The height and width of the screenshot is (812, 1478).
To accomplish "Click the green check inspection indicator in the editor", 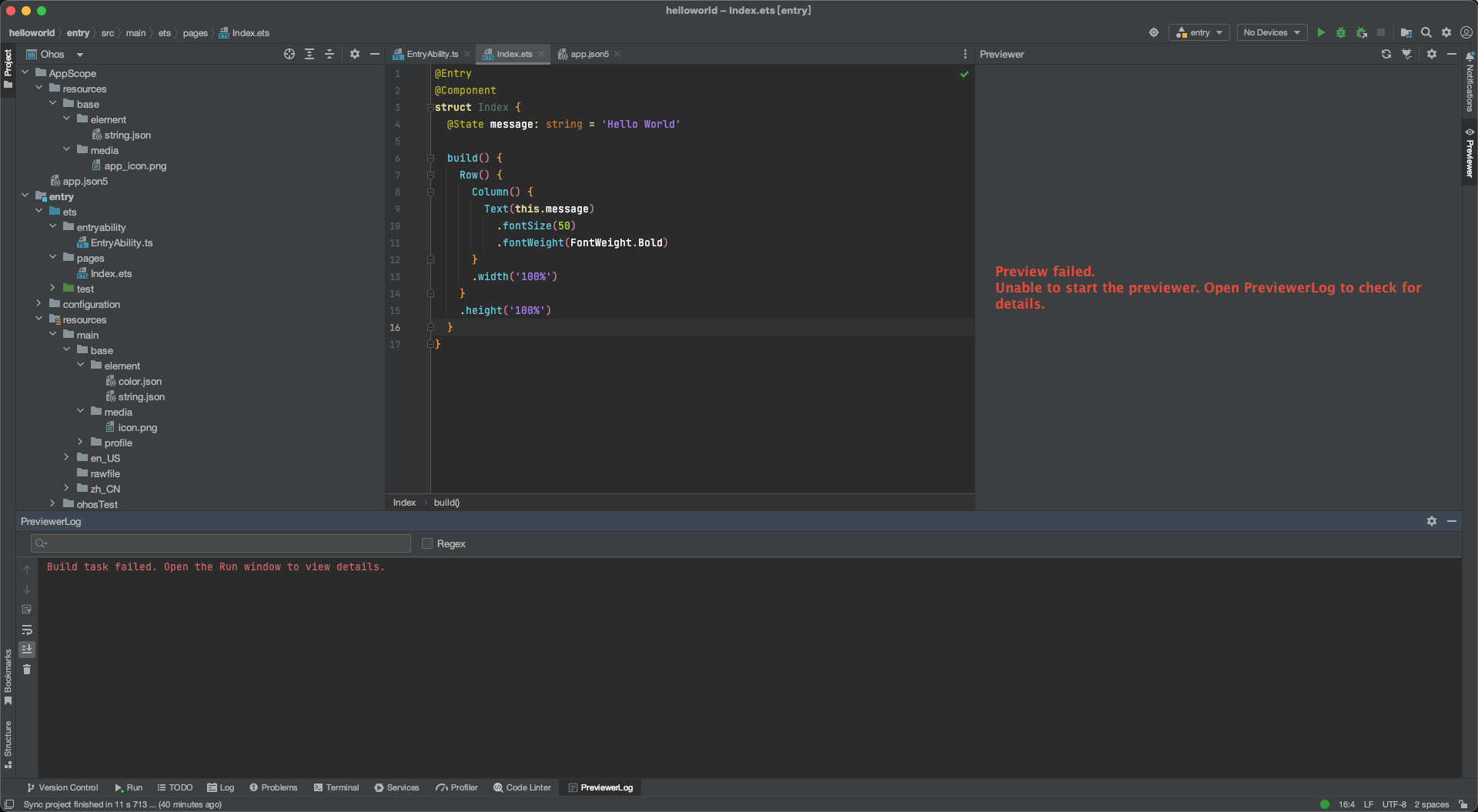I will (965, 74).
